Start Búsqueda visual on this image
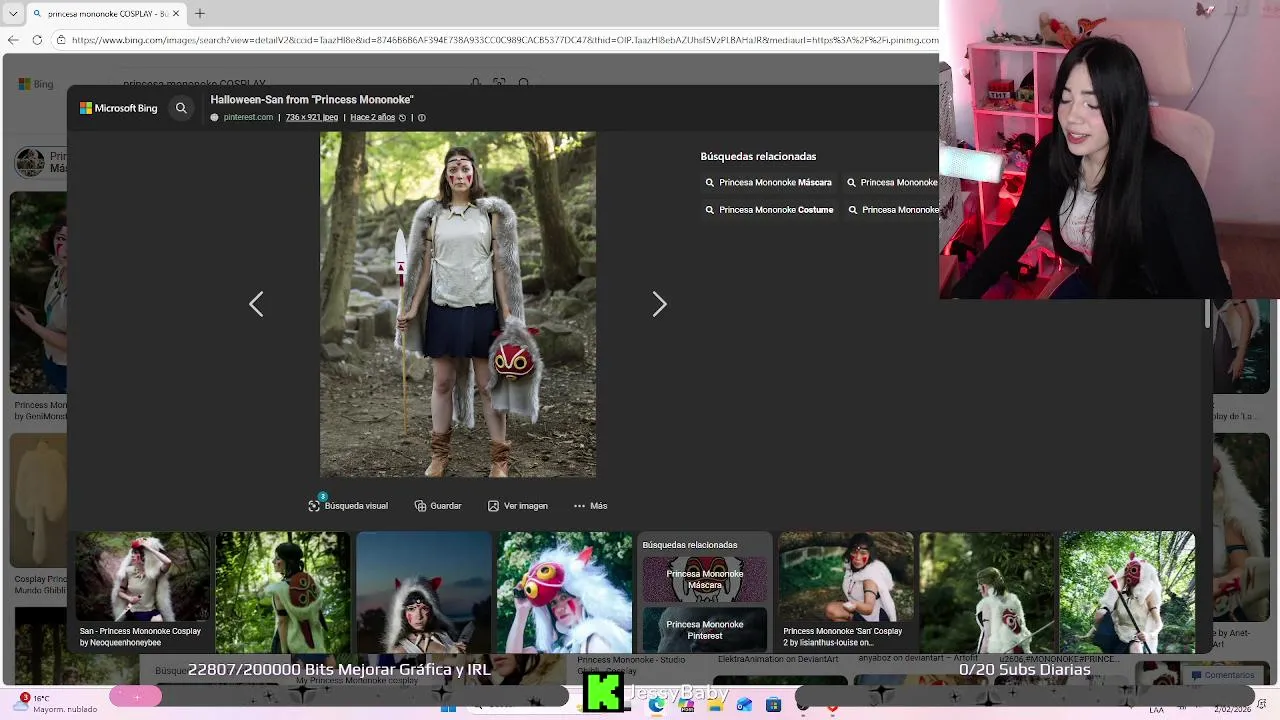 pos(348,506)
